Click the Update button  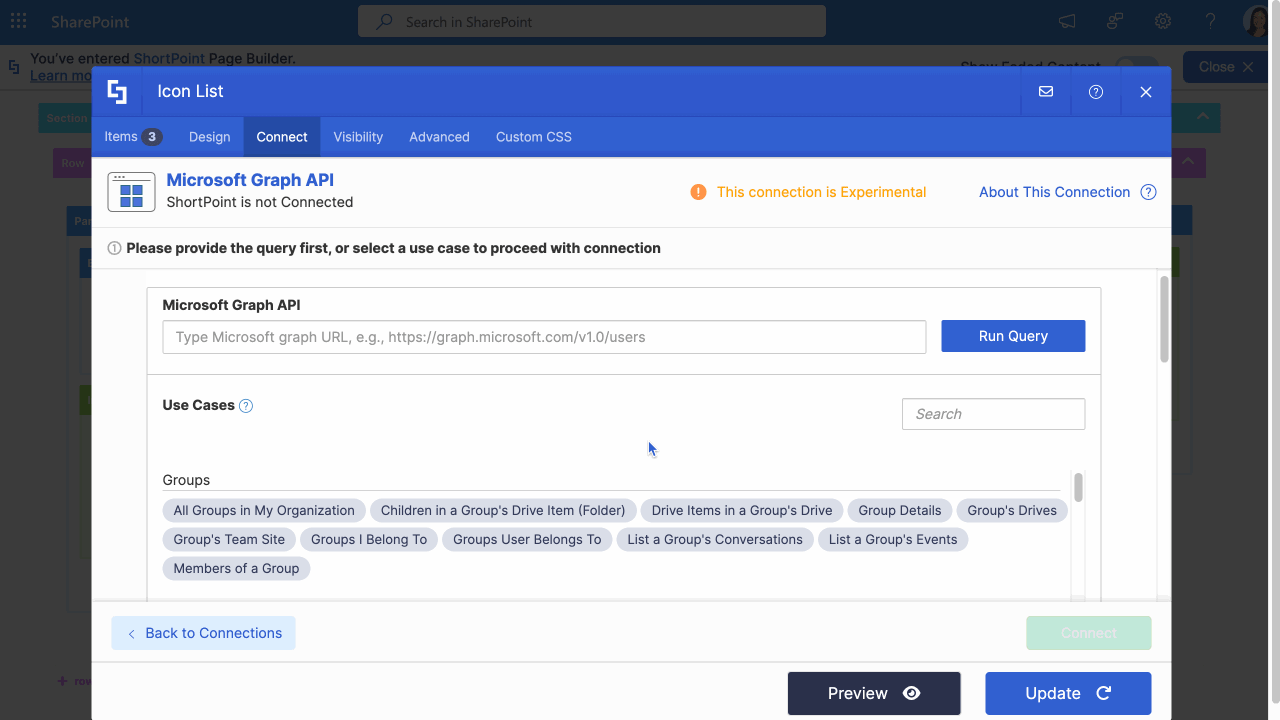1068,693
